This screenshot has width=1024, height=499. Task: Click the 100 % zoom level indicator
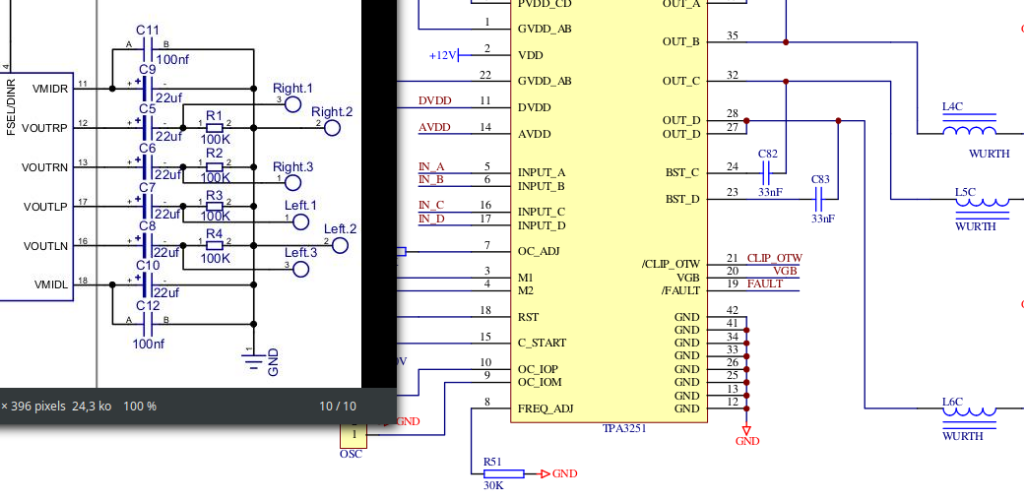pyautogui.click(x=139, y=406)
